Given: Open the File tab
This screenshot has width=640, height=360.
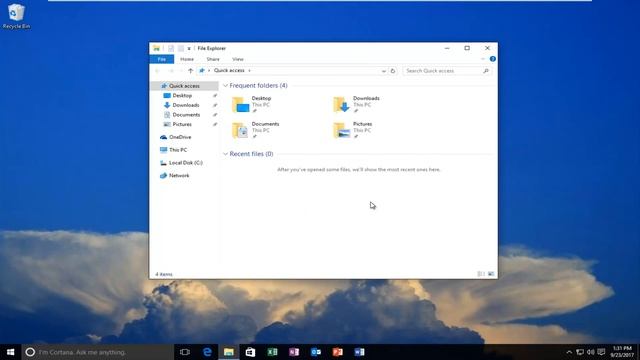Looking at the screenshot, I should tap(162, 59).
